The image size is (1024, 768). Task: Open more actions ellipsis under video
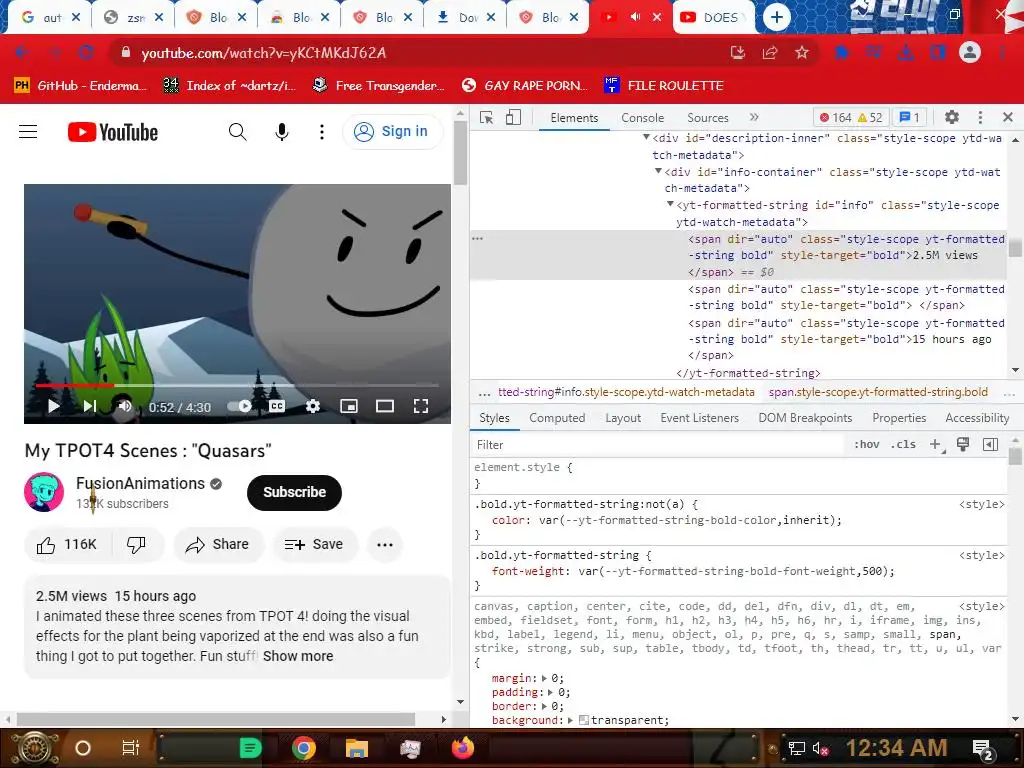pos(385,545)
